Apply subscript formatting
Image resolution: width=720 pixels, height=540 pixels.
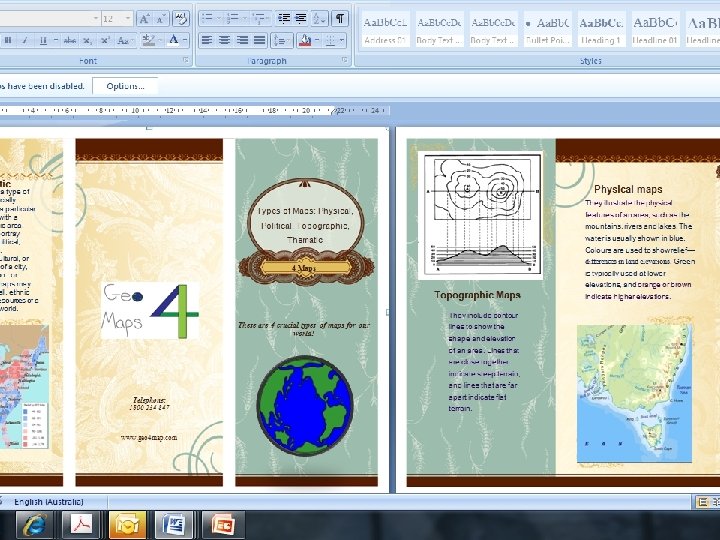pyautogui.click(x=87, y=40)
